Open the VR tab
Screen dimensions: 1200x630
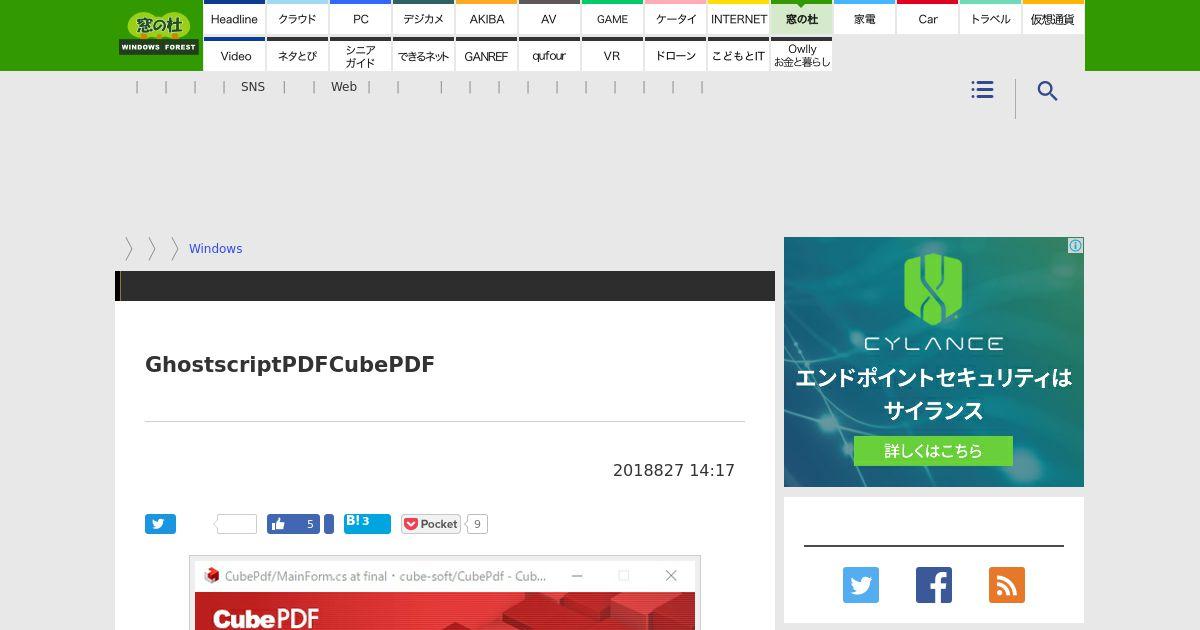[612, 54]
